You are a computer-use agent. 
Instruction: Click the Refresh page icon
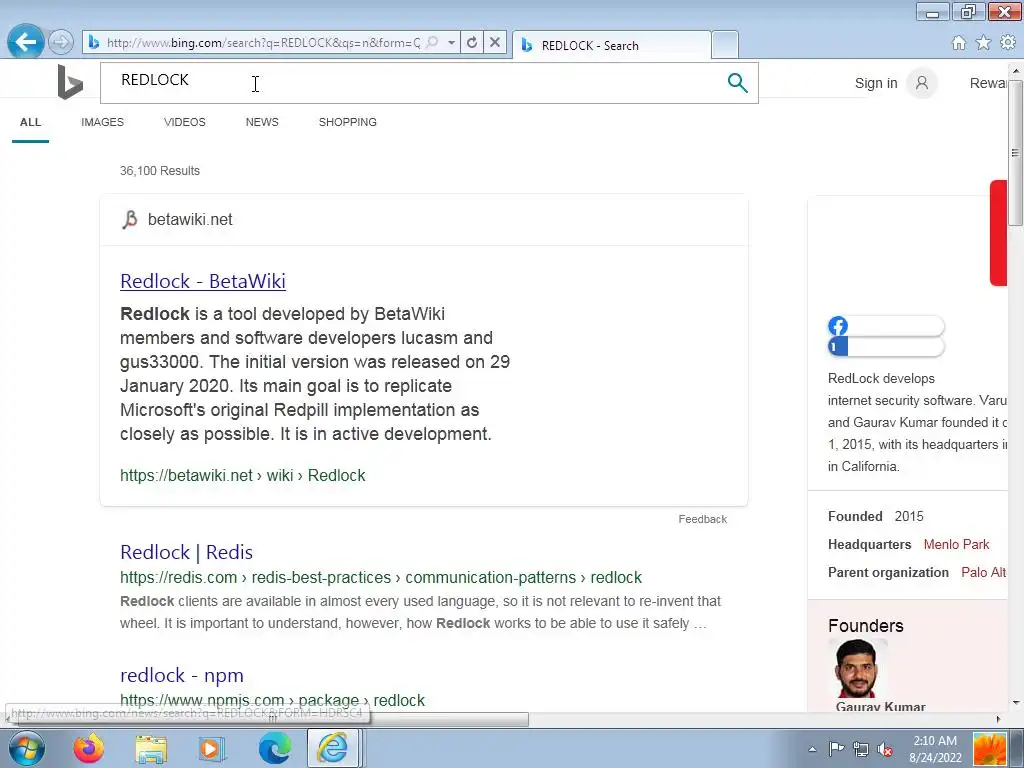472,42
